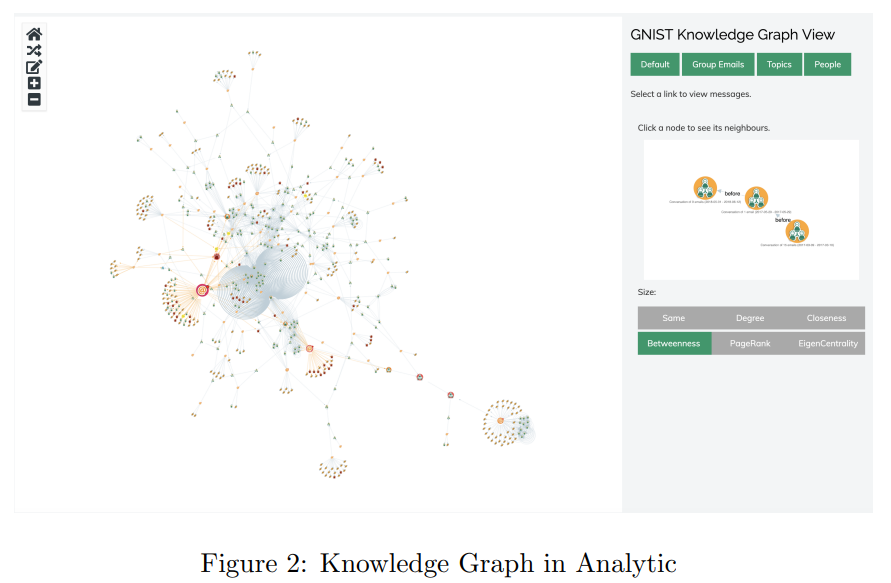Image resolution: width=891 pixels, height=583 pixels.
Task: Click the home reset view icon
Action: [x=34, y=34]
